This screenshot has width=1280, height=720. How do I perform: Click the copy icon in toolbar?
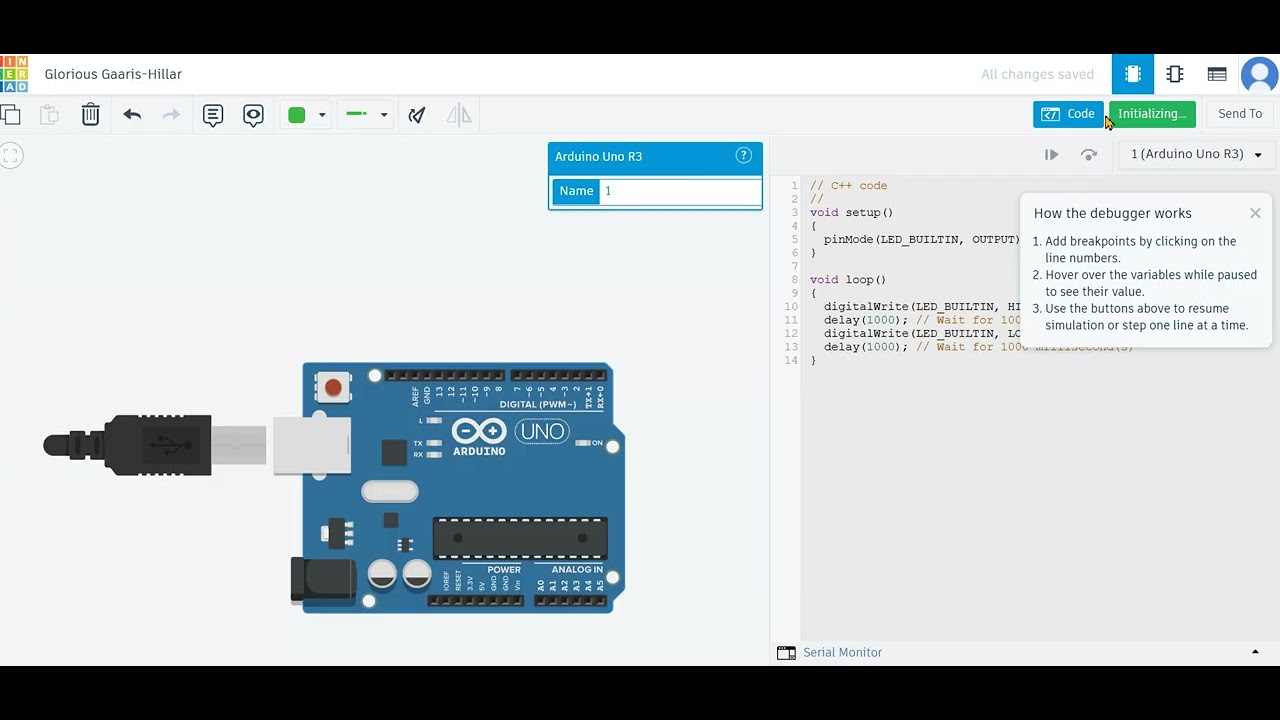[10, 114]
